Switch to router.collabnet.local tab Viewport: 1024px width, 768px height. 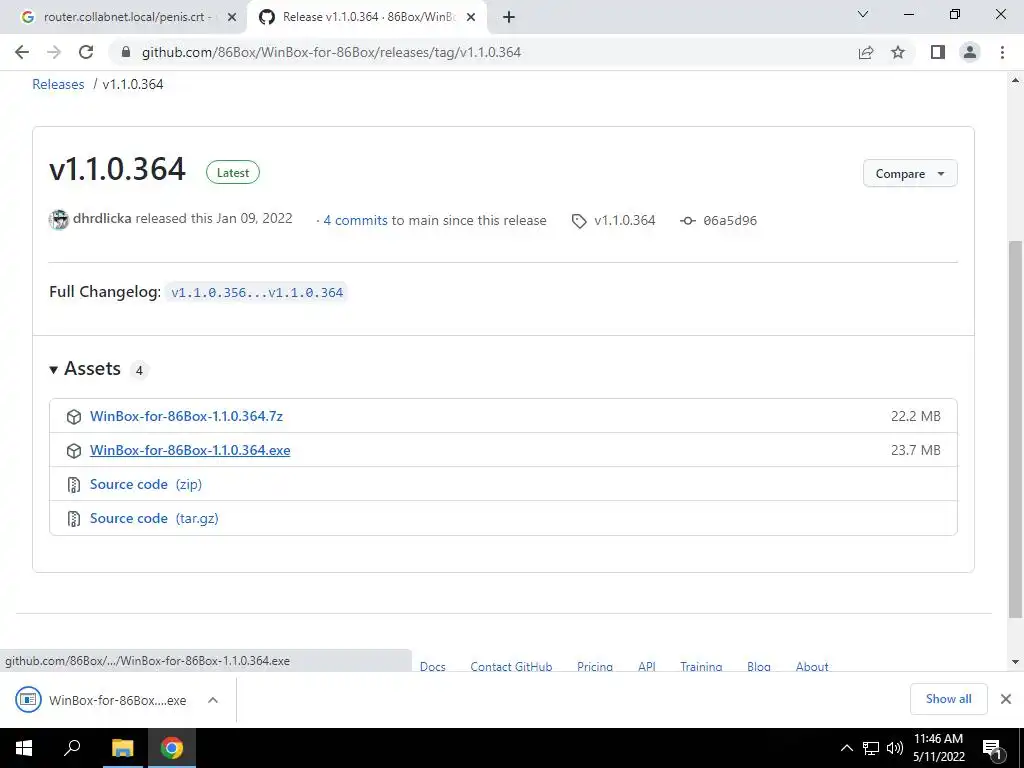coord(124,18)
